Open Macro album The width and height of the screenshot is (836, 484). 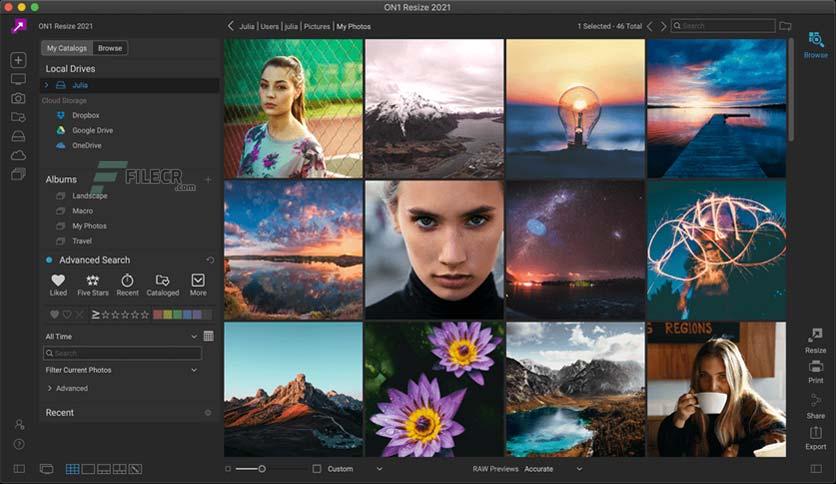[x=82, y=211]
